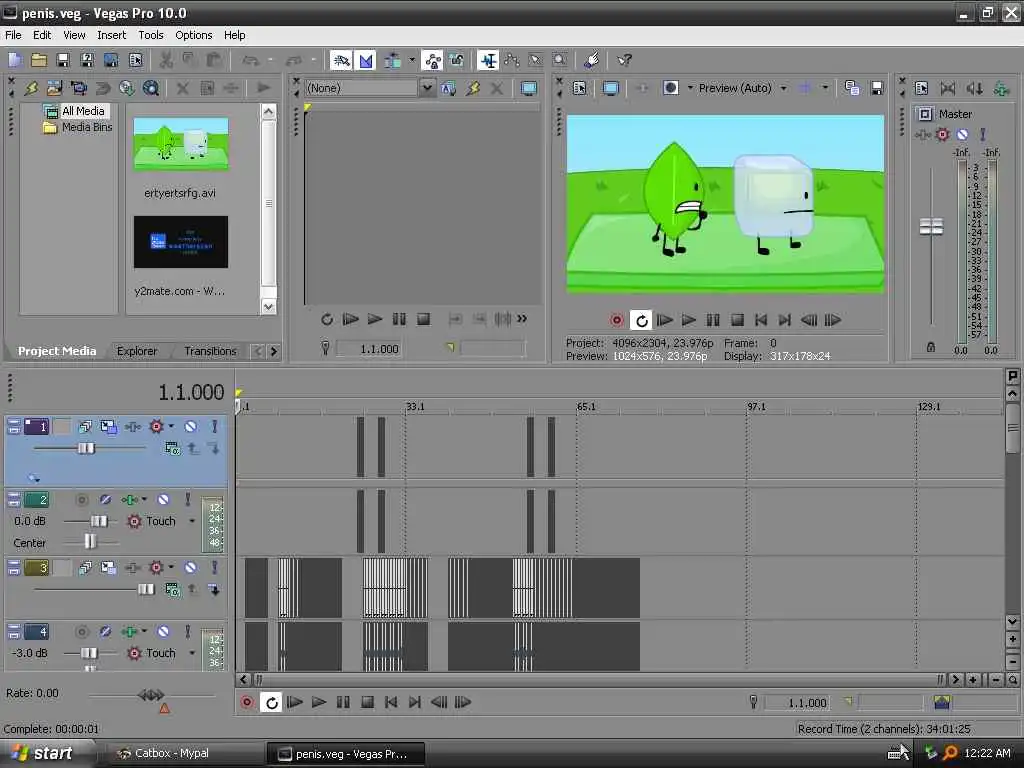Save preview snapshot to file icon

(x=877, y=88)
